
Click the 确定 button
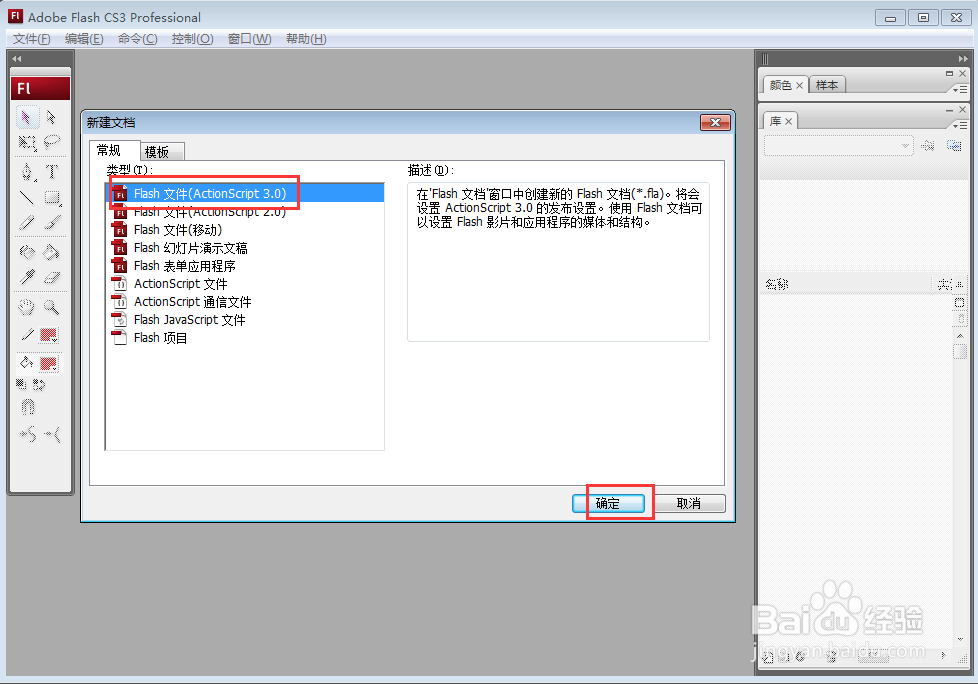pyautogui.click(x=608, y=503)
